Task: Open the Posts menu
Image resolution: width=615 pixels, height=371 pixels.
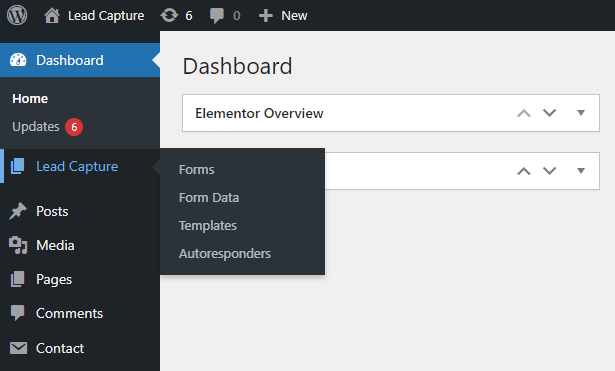Action: coord(52,211)
